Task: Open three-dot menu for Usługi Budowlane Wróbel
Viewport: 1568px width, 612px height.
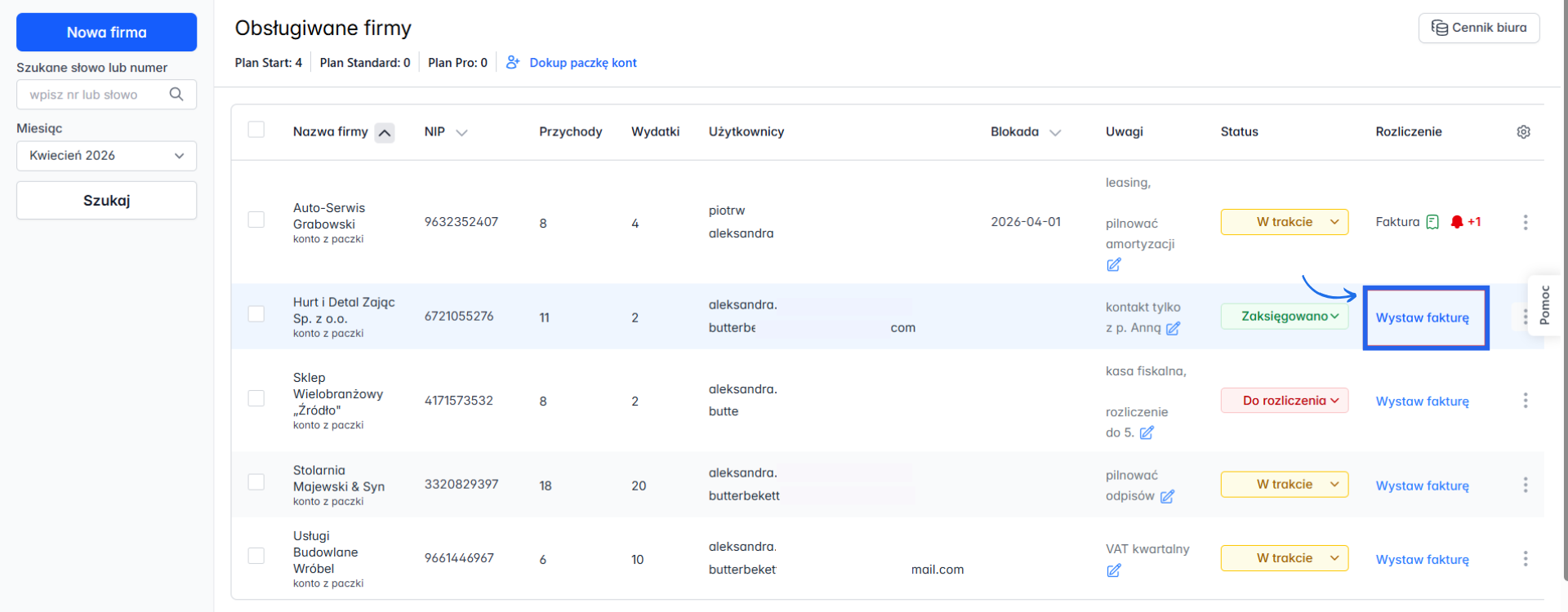Action: click(1525, 559)
